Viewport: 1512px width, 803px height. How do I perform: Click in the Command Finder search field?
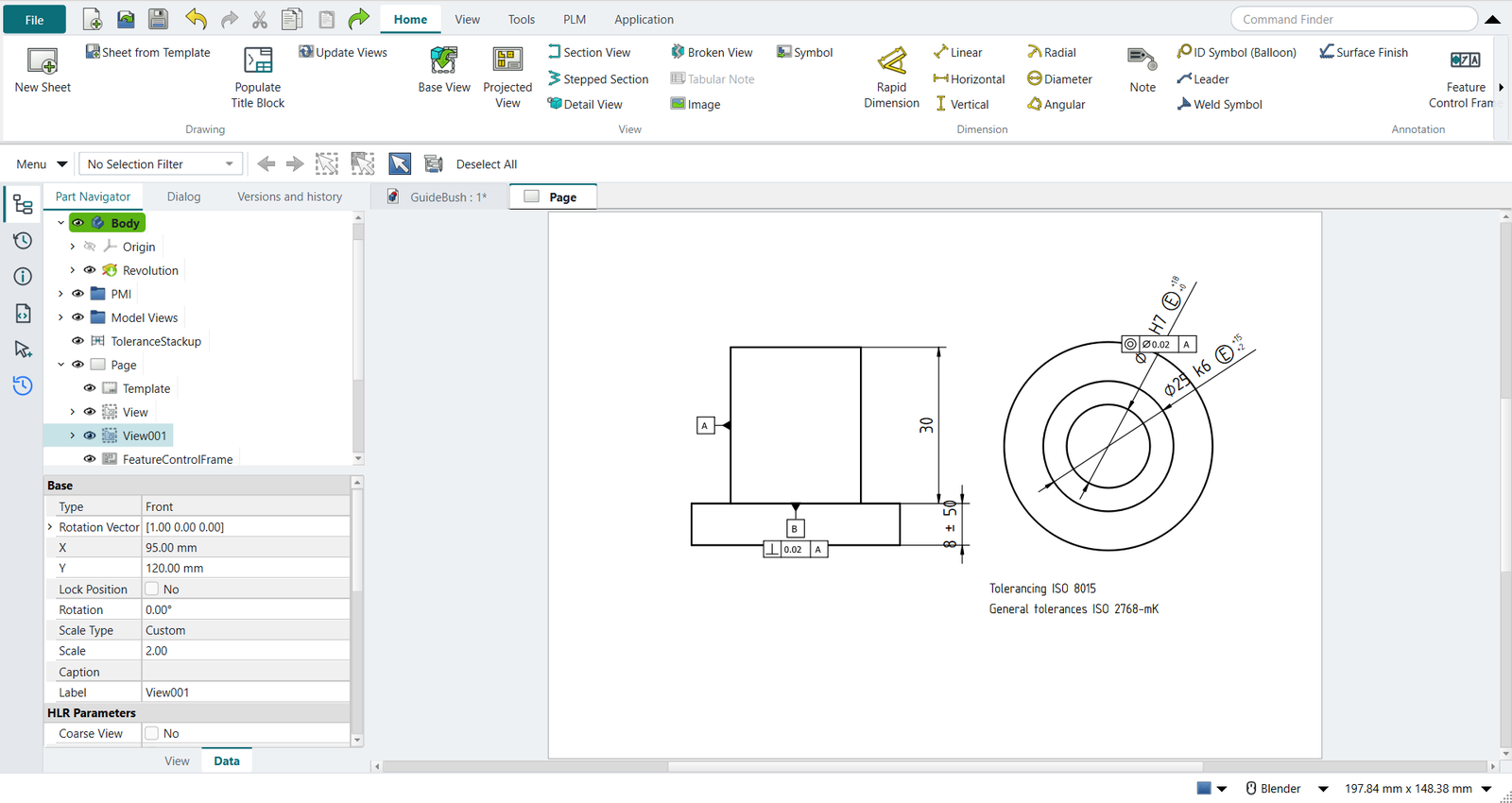click(x=1353, y=19)
